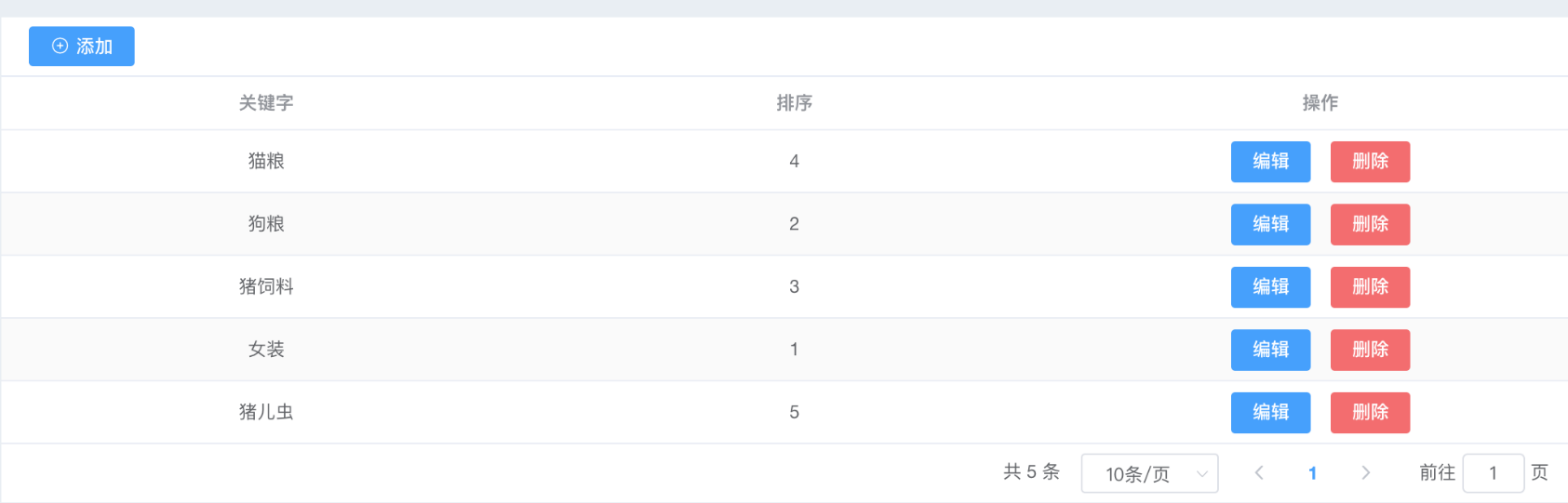Delete the 猪饲料 keyword row
The width and height of the screenshot is (1568, 503).
point(1370,287)
